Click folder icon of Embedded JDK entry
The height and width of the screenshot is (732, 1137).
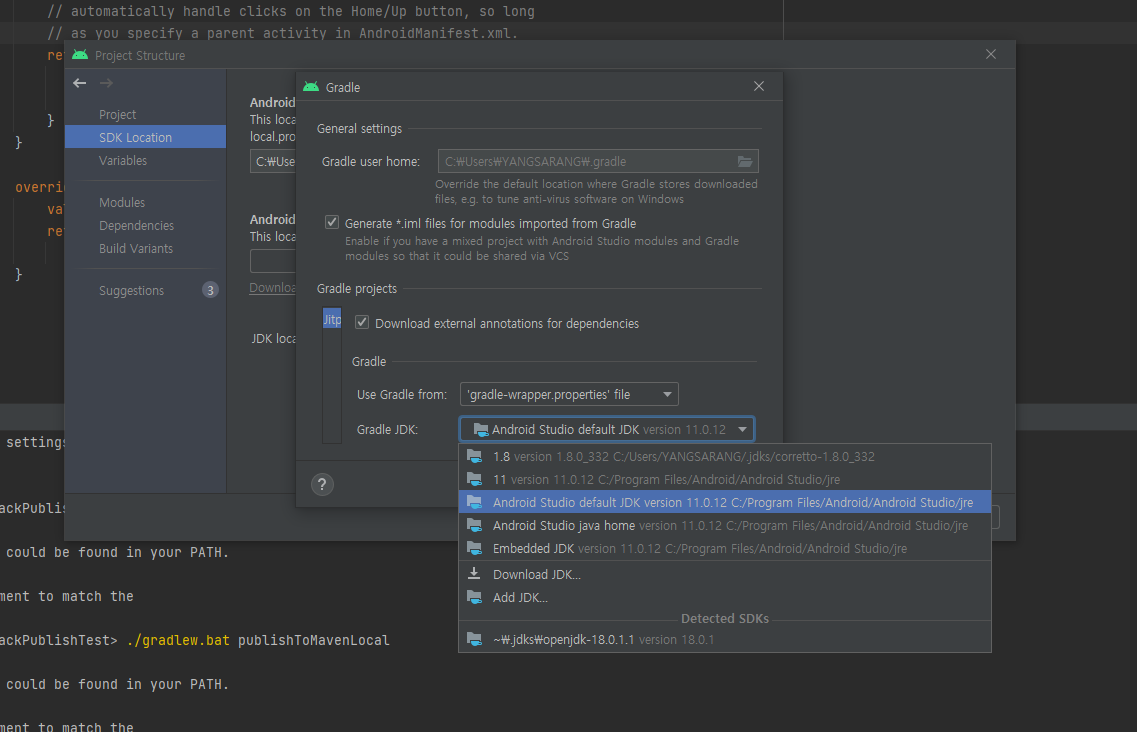(x=474, y=548)
